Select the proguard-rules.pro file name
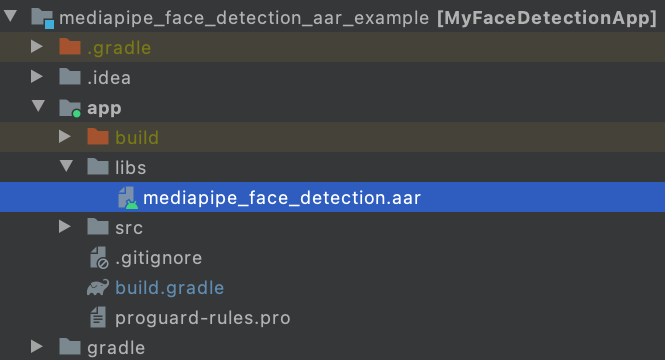 (203, 318)
